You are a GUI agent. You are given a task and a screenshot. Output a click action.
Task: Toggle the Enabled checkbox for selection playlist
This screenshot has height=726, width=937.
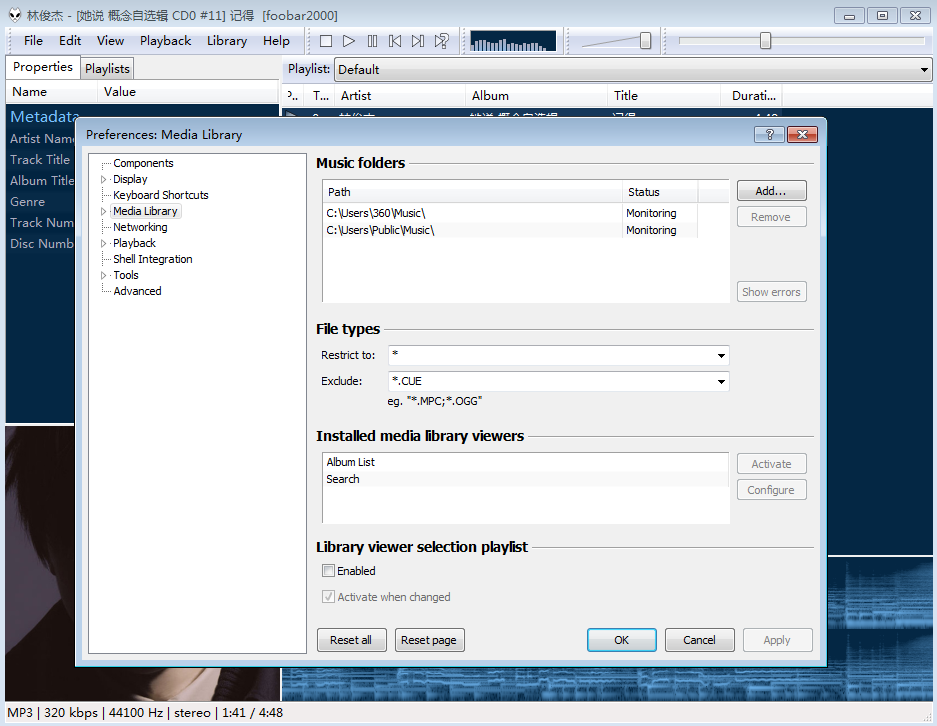point(328,571)
